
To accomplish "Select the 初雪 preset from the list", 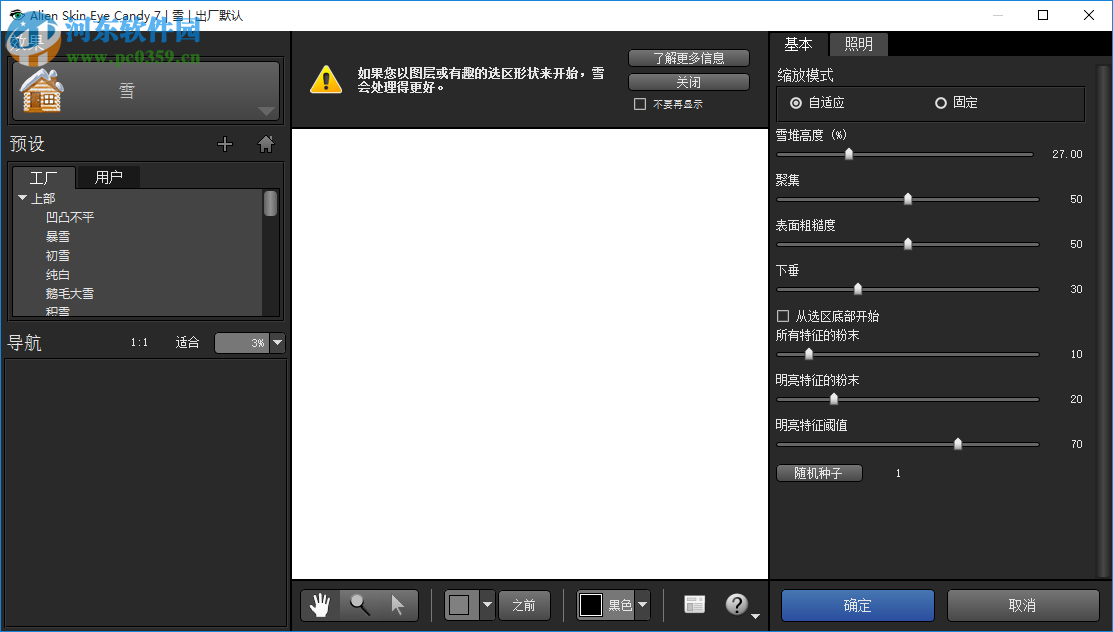I will 57,255.
